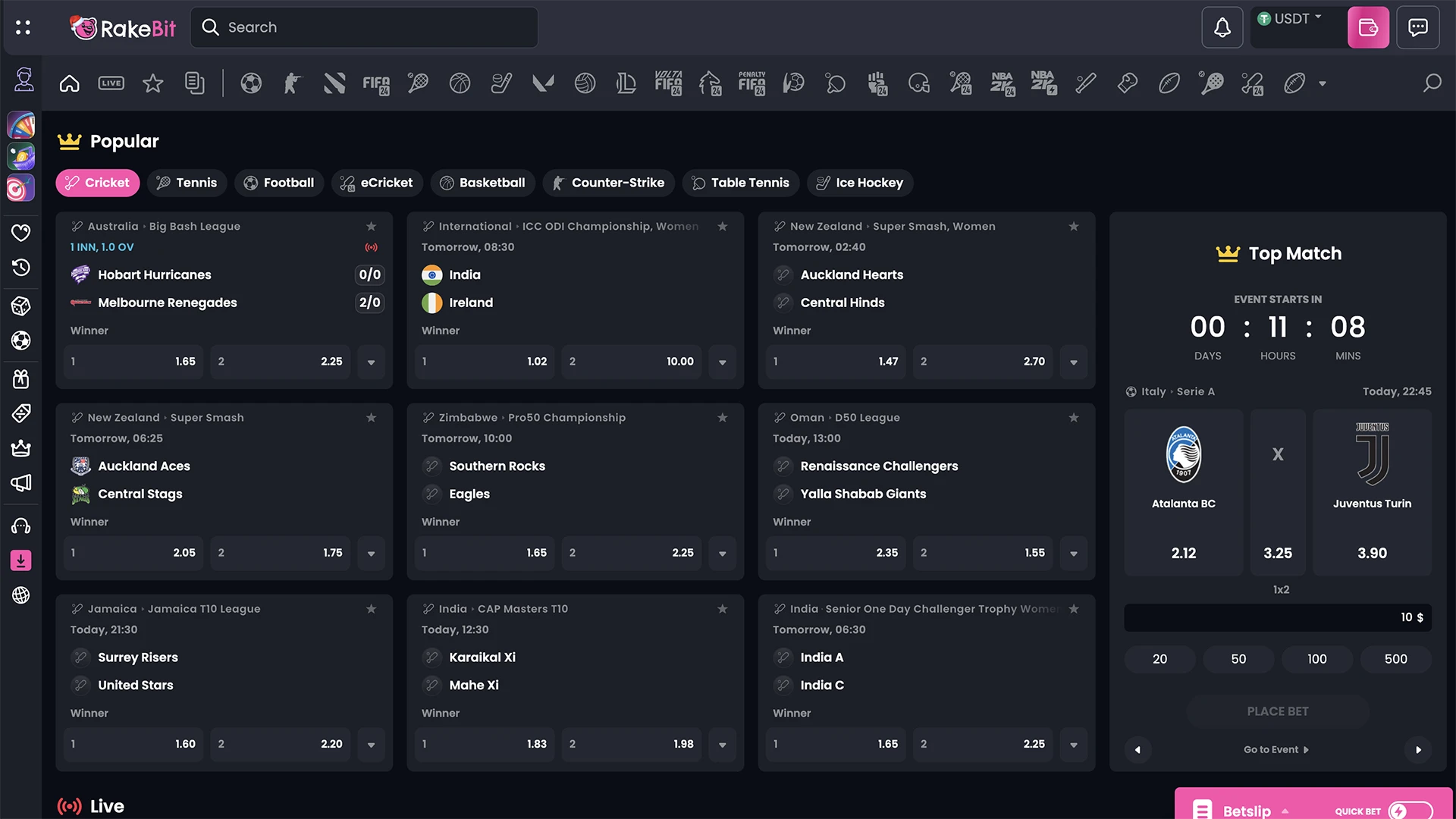Select the Ice Hockey popular tab
Image resolution: width=1456 pixels, height=819 pixels.
860,183
